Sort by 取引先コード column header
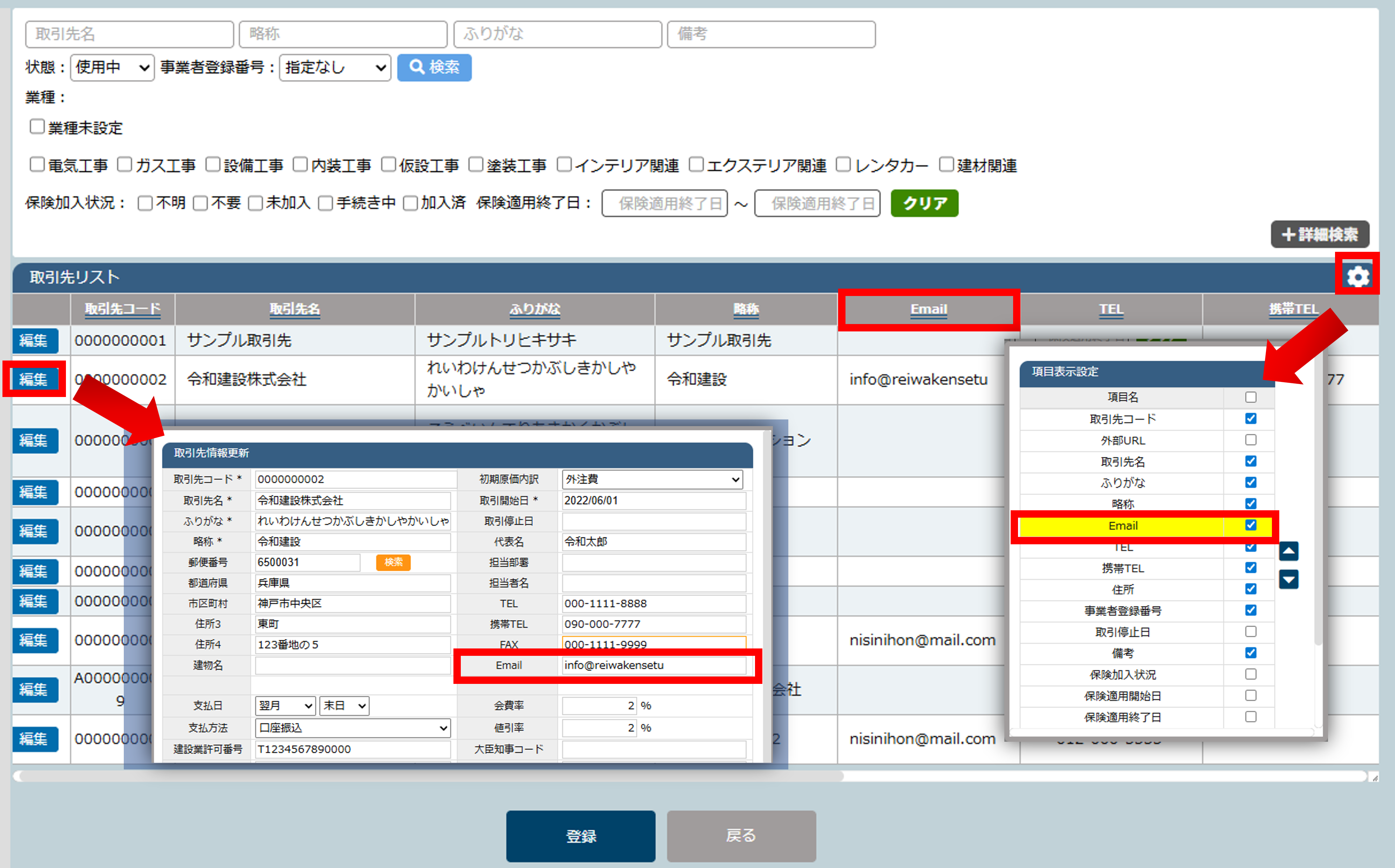 [122, 309]
